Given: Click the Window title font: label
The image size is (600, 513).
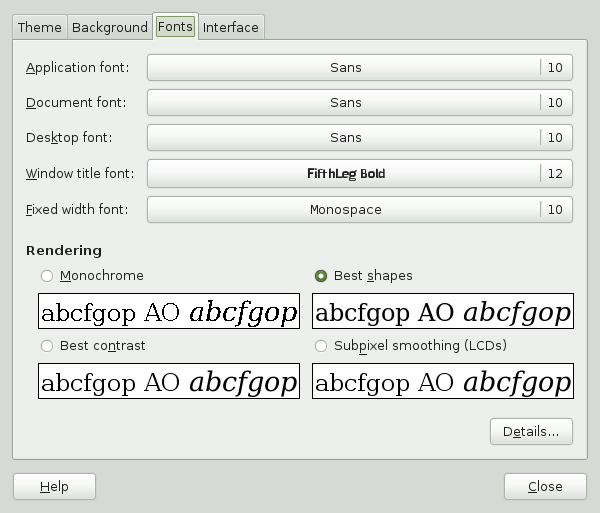Looking at the screenshot, I should pos(80,174).
